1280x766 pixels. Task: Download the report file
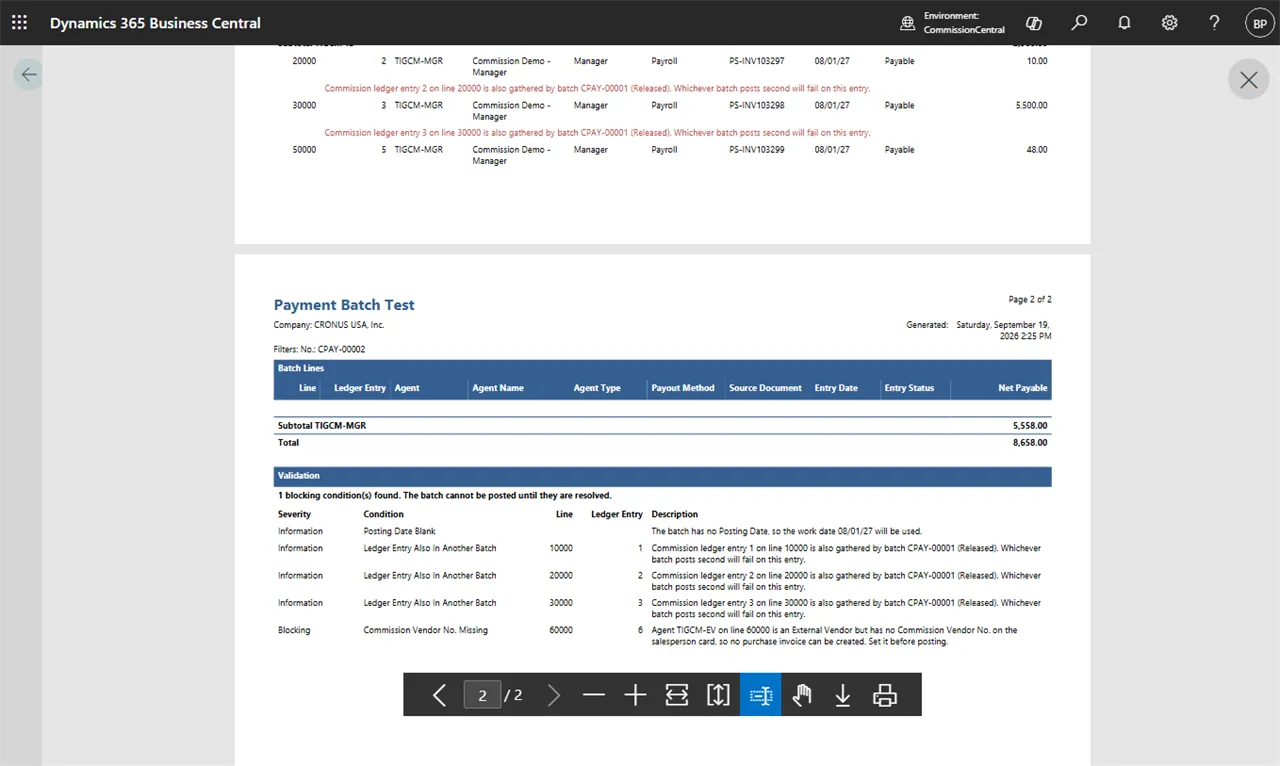pyautogui.click(x=843, y=695)
